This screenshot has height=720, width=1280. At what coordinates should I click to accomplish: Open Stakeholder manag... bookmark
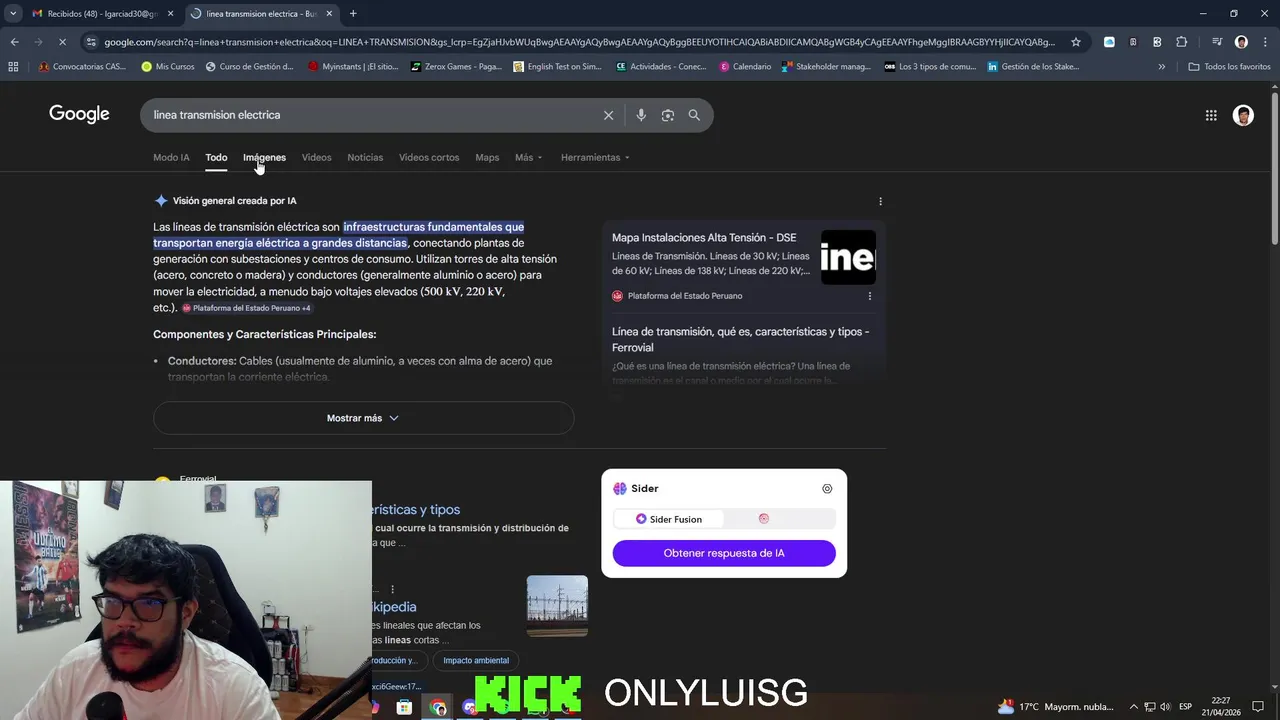coord(826,67)
